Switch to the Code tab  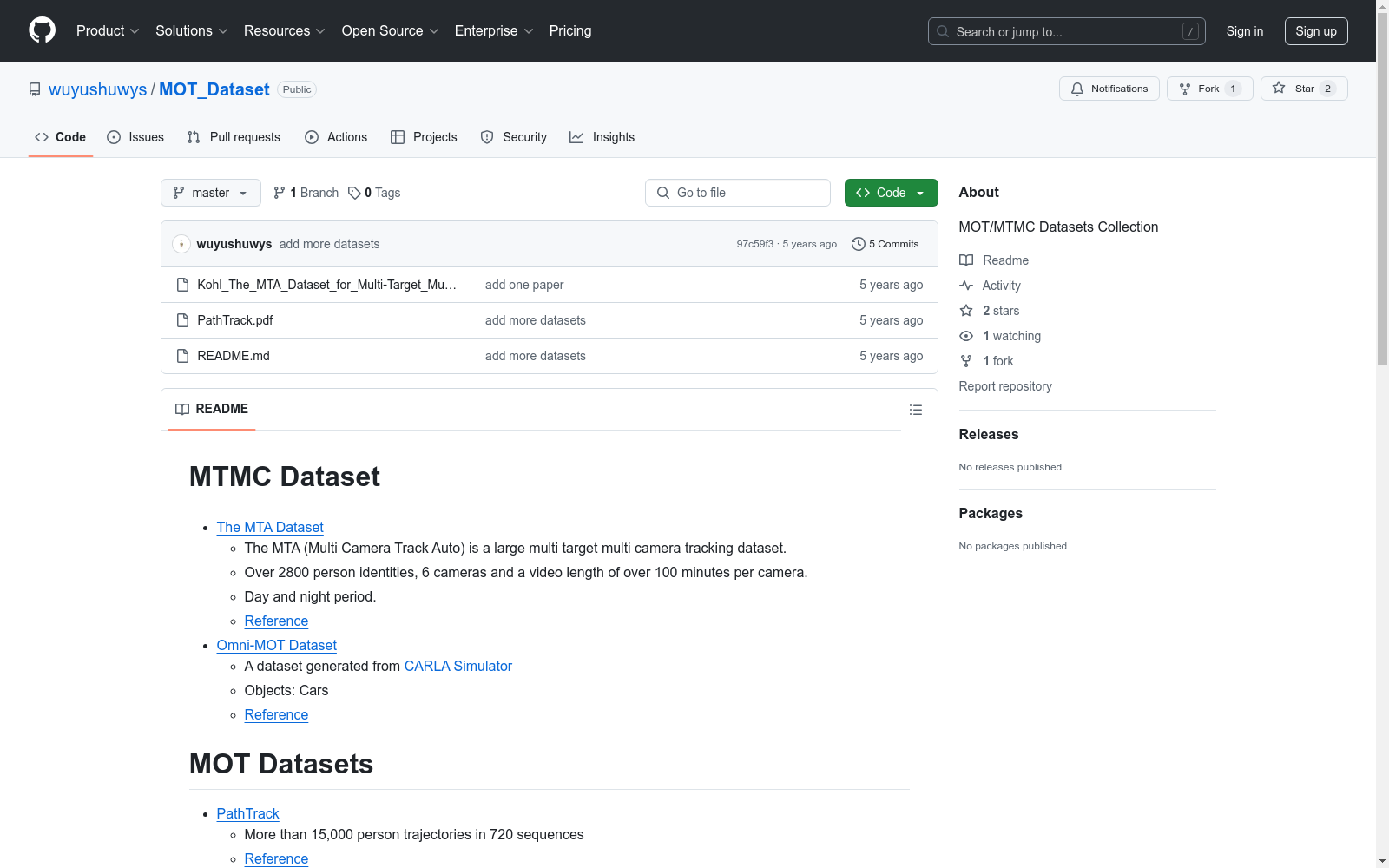pyautogui.click(x=61, y=137)
